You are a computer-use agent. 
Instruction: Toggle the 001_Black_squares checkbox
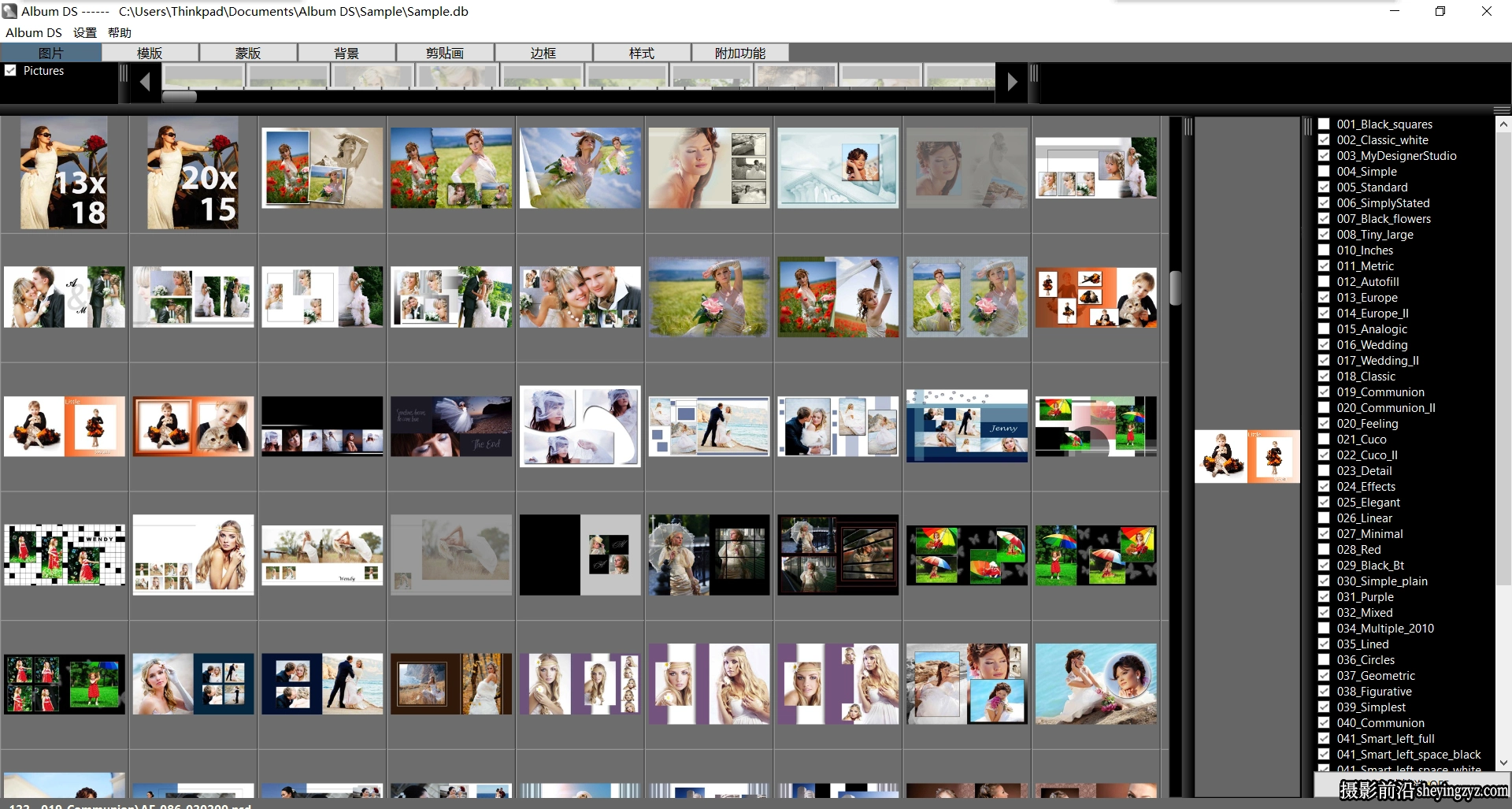[x=1324, y=124]
